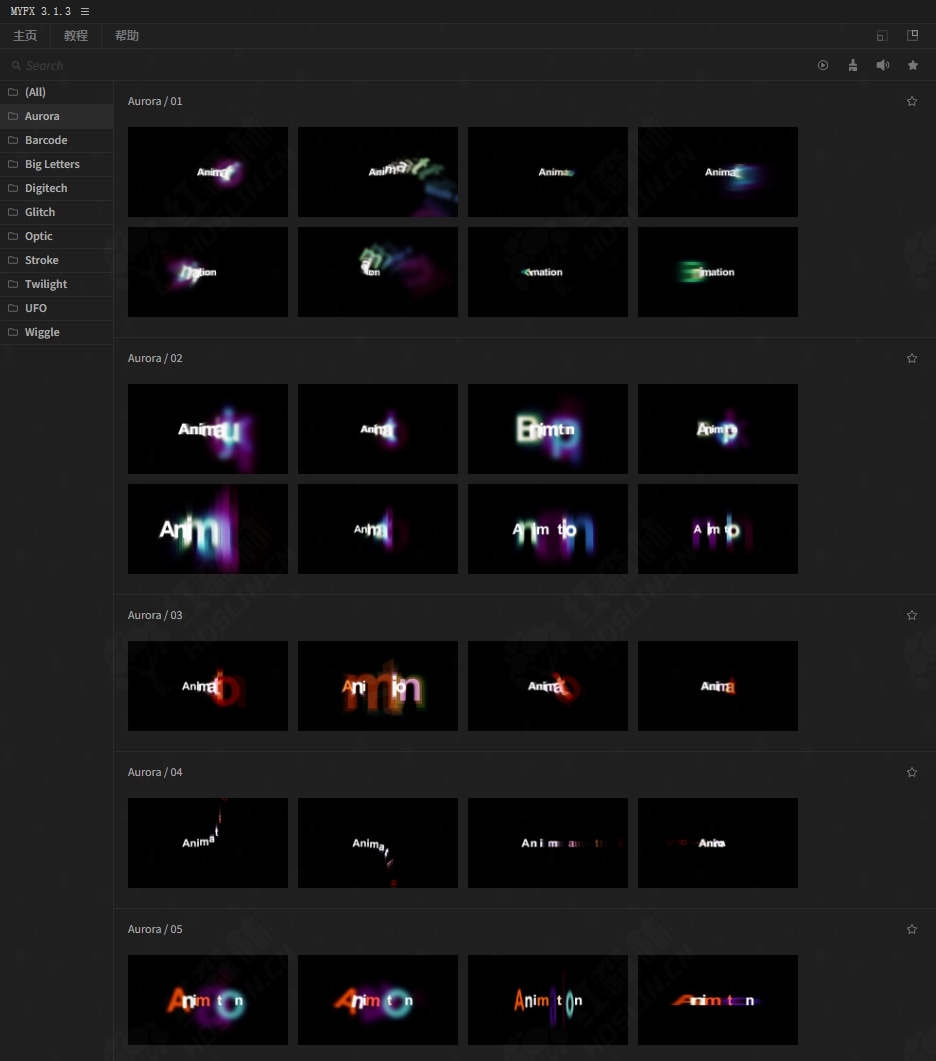Click the Aurora / 04 heading
This screenshot has height=1061, width=936.
click(x=155, y=773)
